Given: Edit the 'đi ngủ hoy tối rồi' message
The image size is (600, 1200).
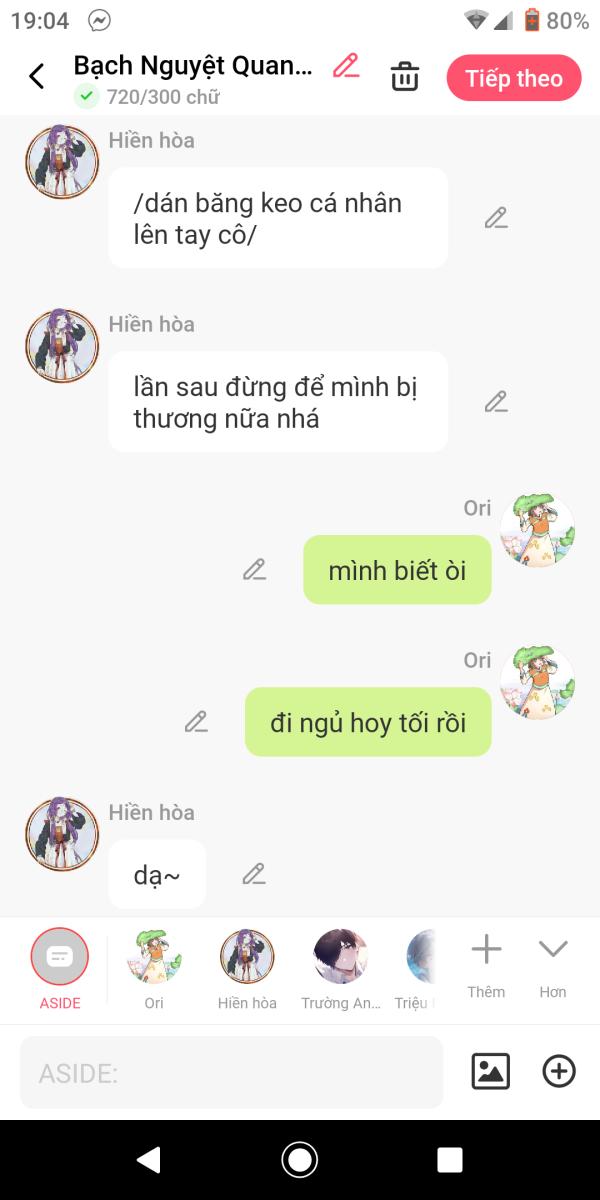Looking at the screenshot, I should 196,722.
